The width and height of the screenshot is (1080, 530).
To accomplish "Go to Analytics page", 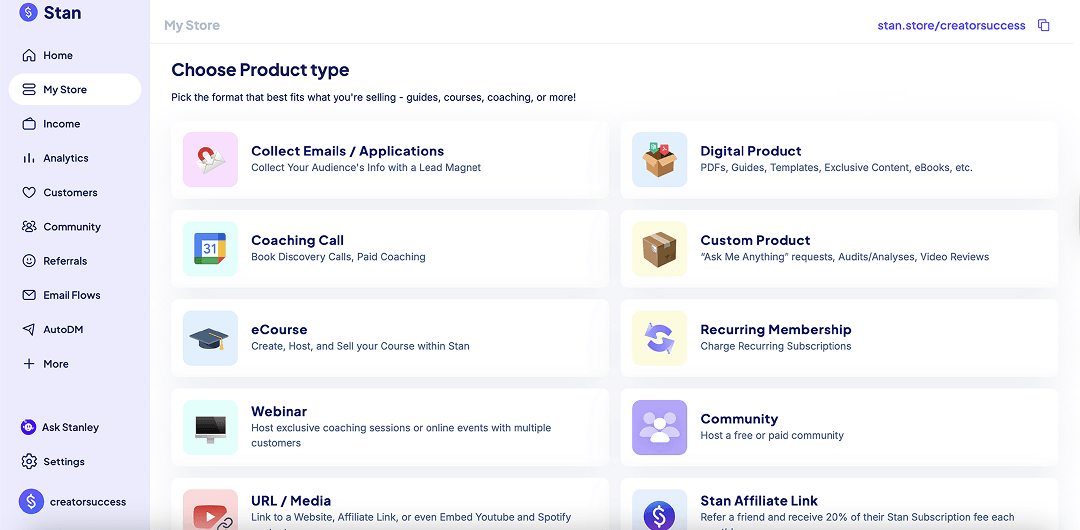I will (74, 158).
